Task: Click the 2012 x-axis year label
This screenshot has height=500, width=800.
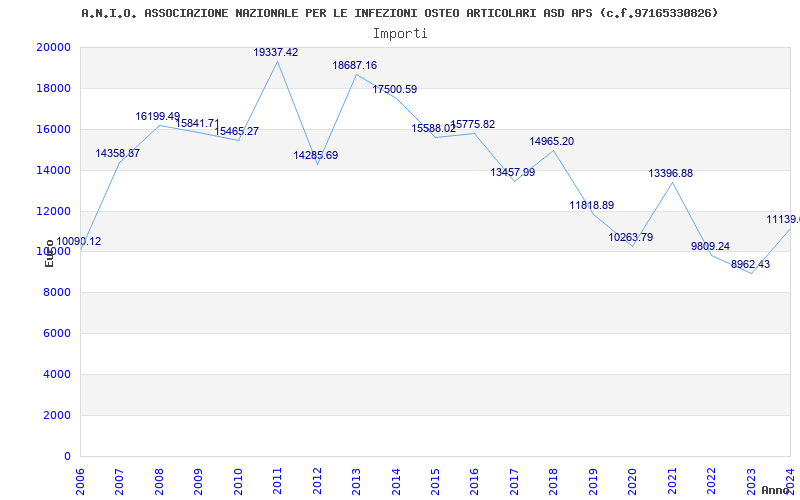Action: click(x=317, y=481)
